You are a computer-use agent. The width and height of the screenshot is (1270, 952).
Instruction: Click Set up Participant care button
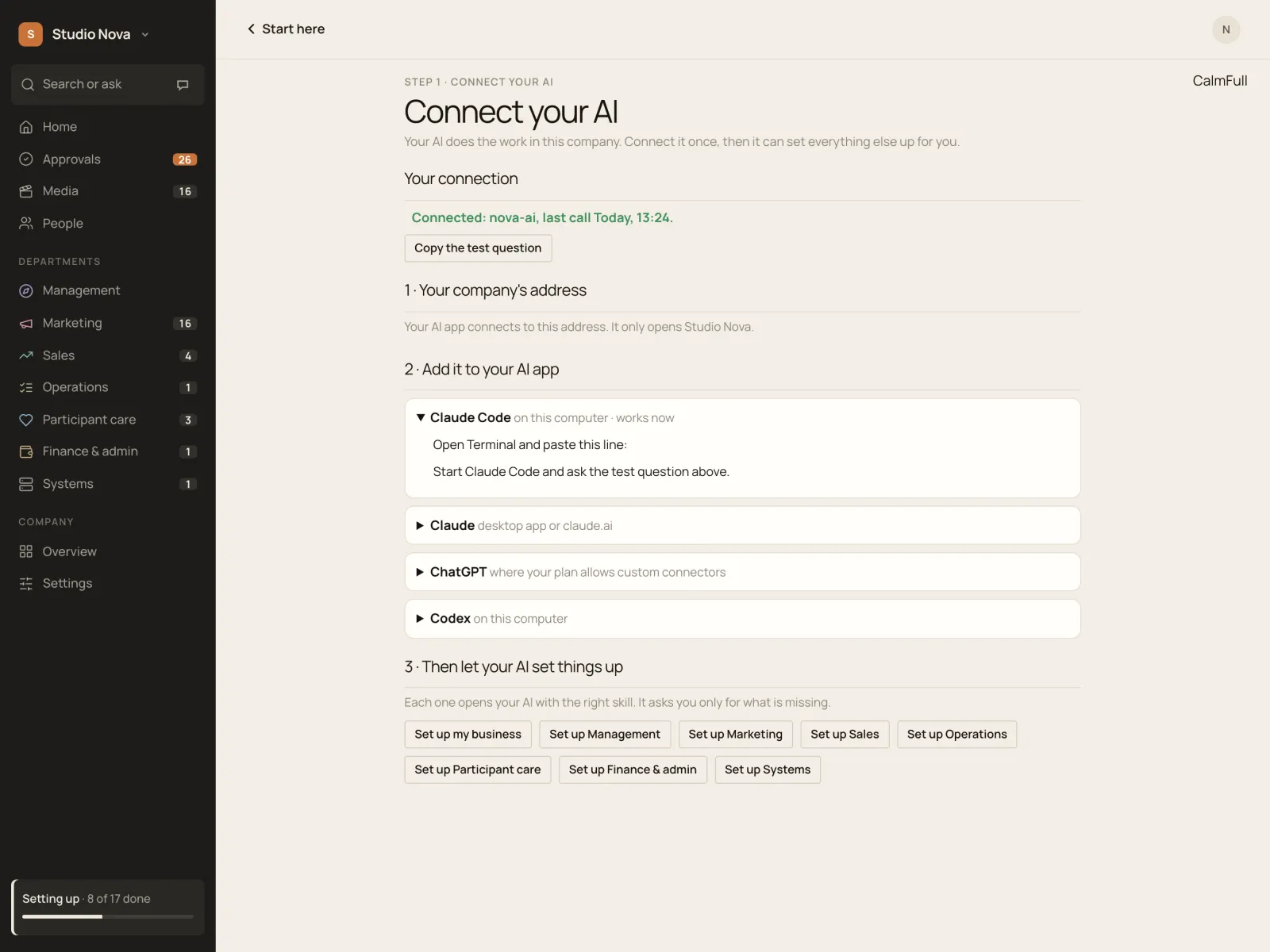pyautogui.click(x=477, y=770)
